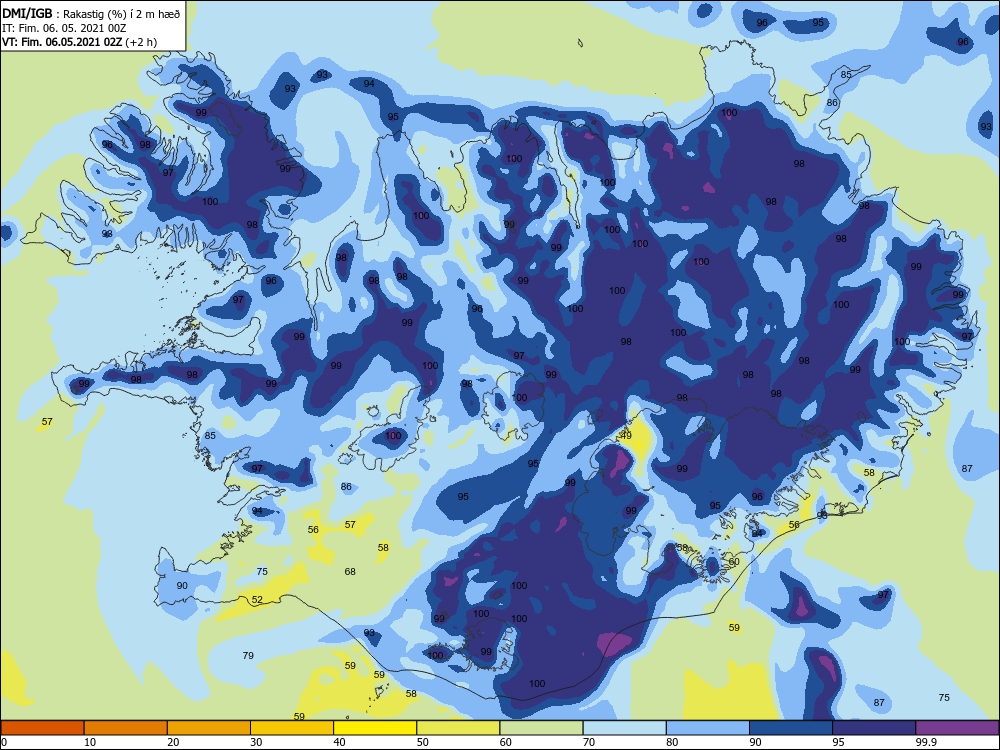The width and height of the screenshot is (1000, 750).
Task: Click the orange 10–20 legend swatch
Action: coord(126,728)
